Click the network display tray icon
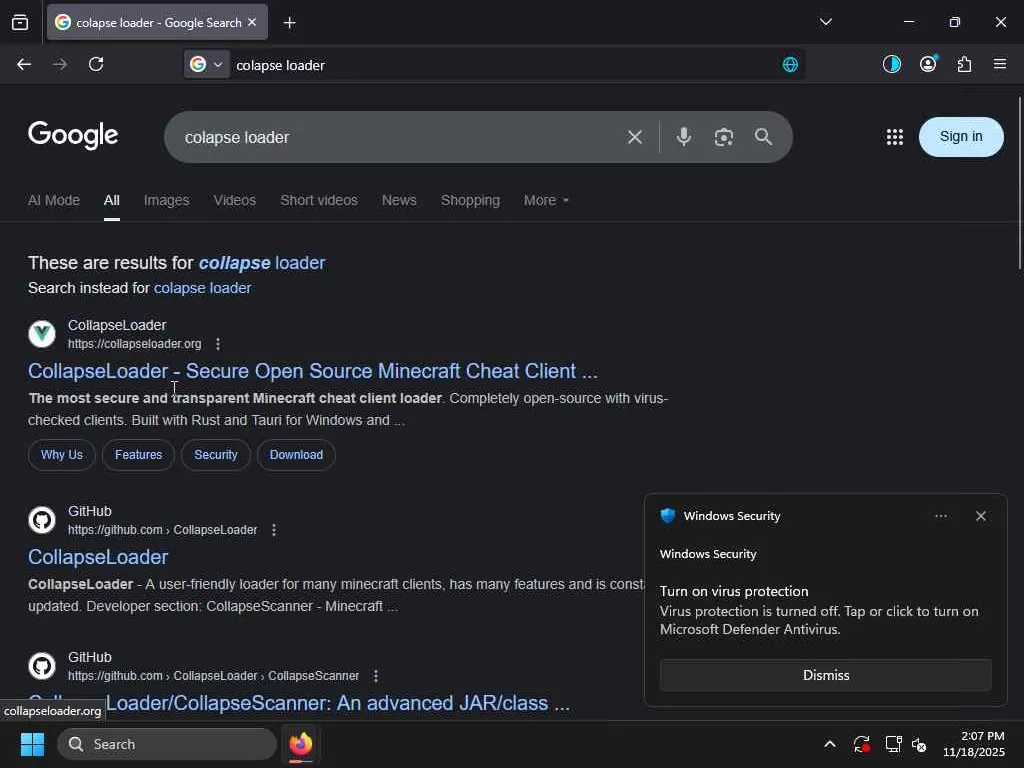 893,744
